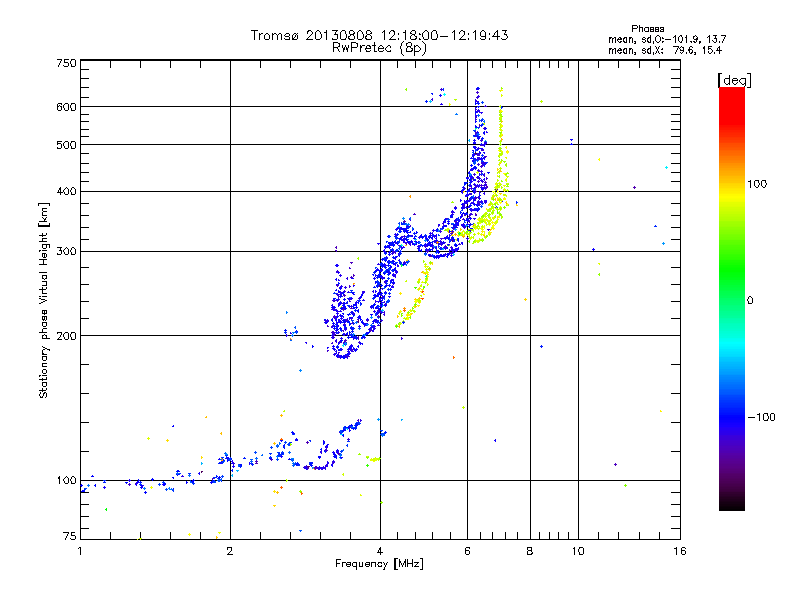The height and width of the screenshot is (600, 800).
Task: Click the y-axis '200' tick label
Action: click(x=66, y=336)
